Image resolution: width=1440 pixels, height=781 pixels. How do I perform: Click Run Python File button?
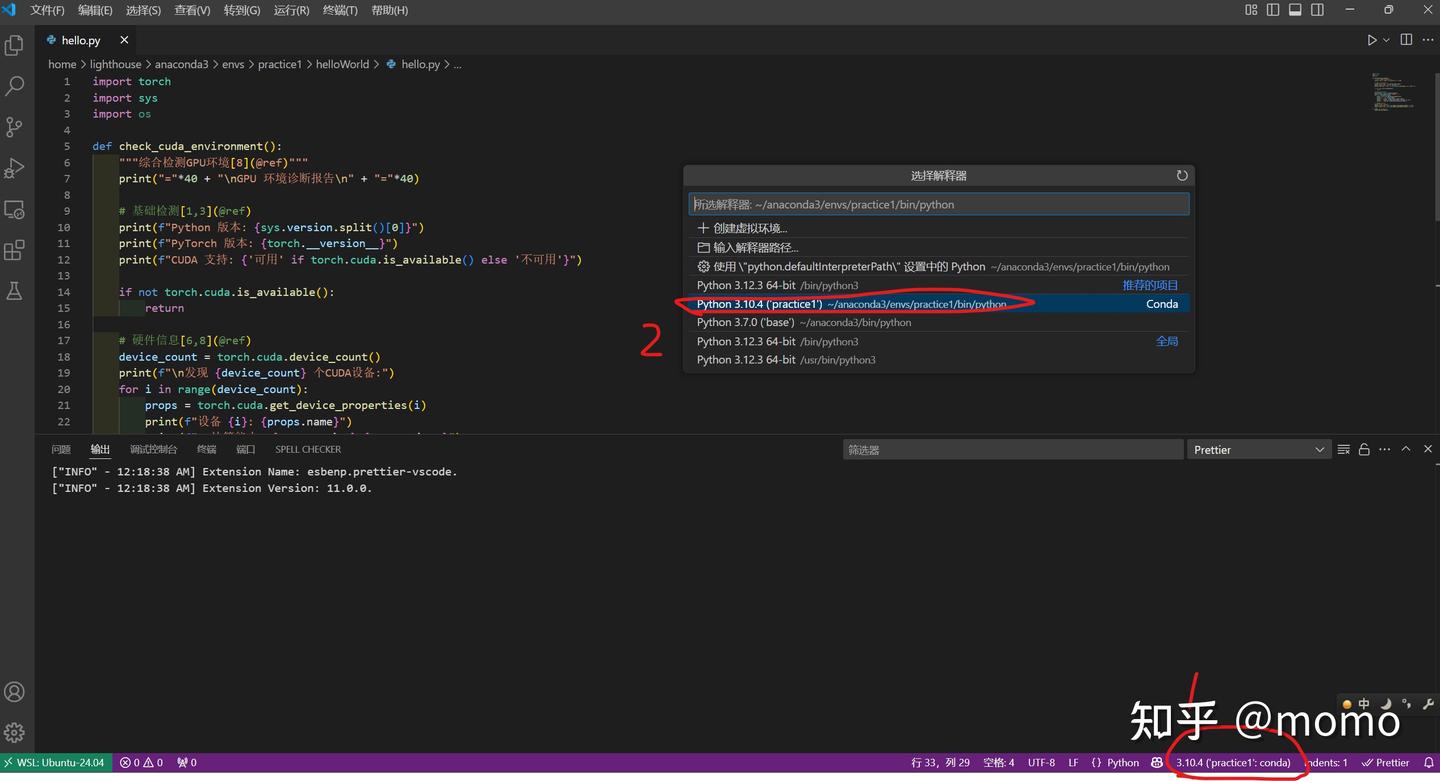1371,39
